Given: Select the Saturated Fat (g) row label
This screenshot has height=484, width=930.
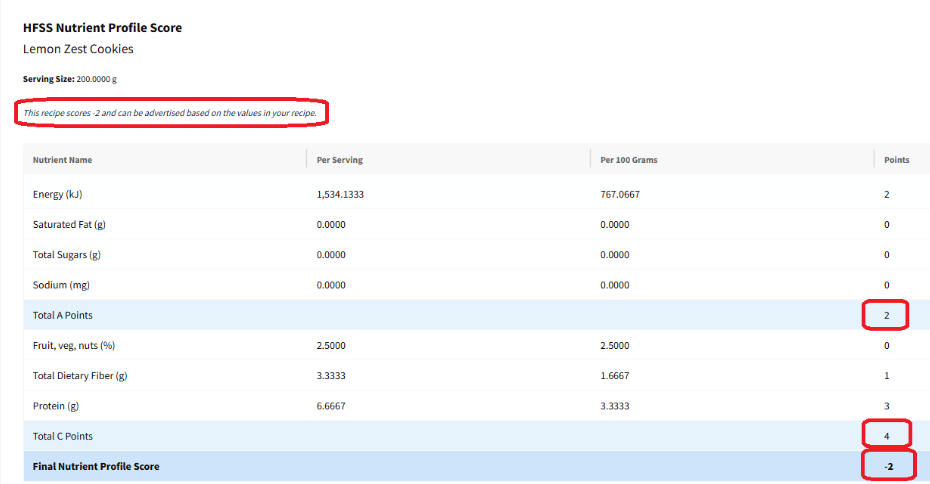Looking at the screenshot, I should tap(69, 225).
